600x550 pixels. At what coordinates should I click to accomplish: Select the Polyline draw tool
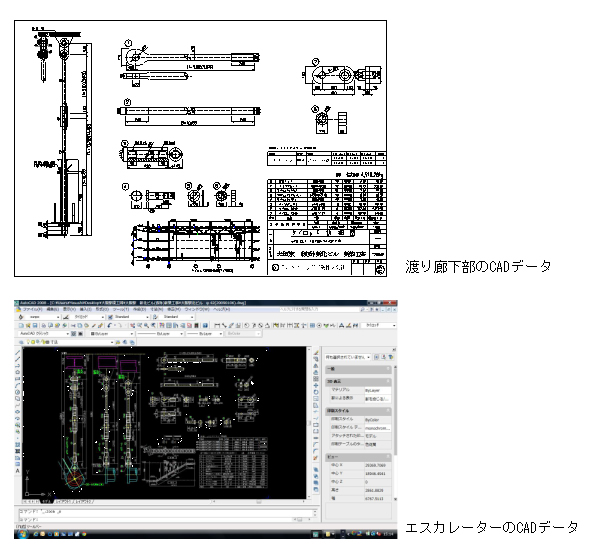click(x=18, y=365)
